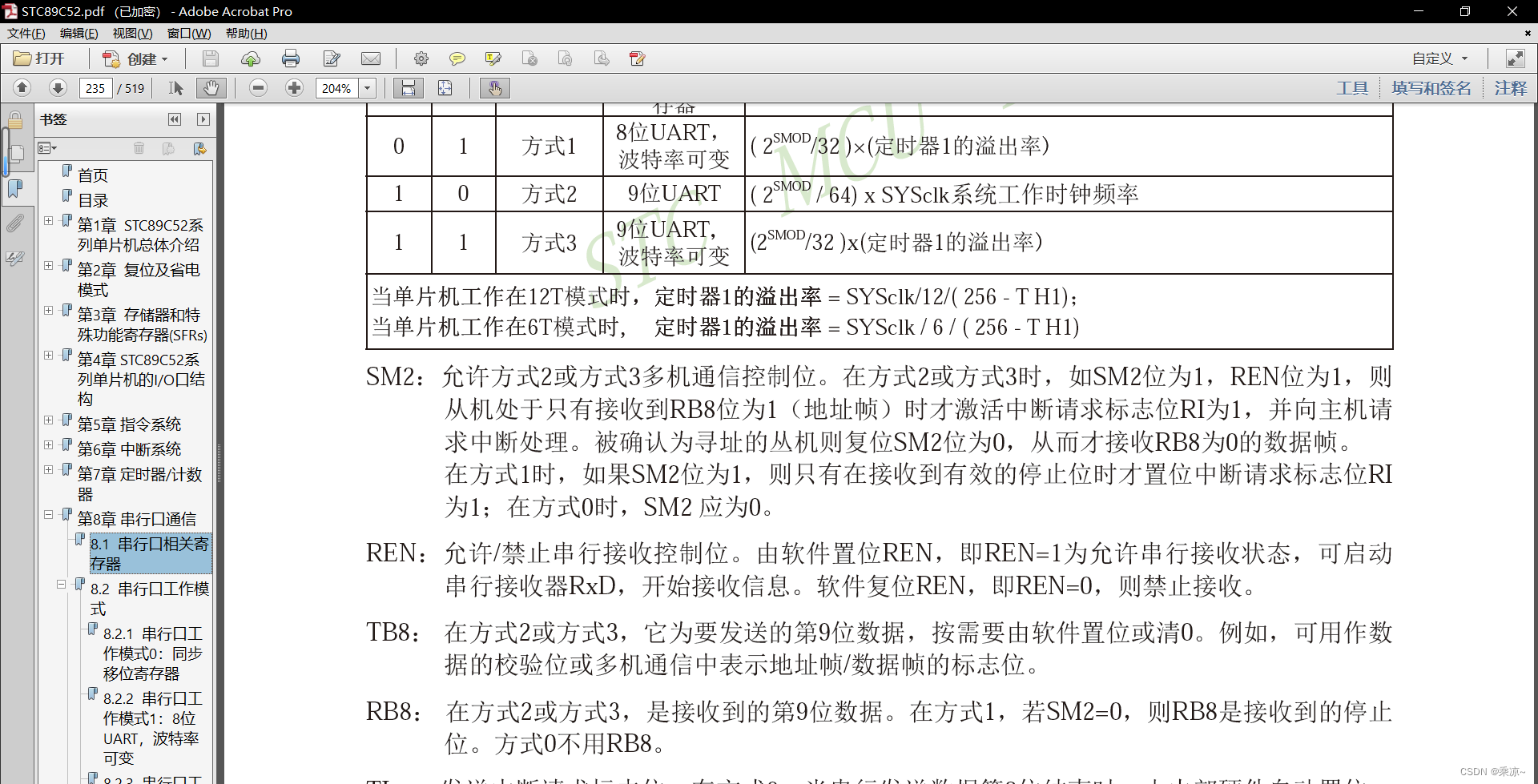The height and width of the screenshot is (784, 1538).
Task: Click the email envelope icon
Action: [x=371, y=58]
